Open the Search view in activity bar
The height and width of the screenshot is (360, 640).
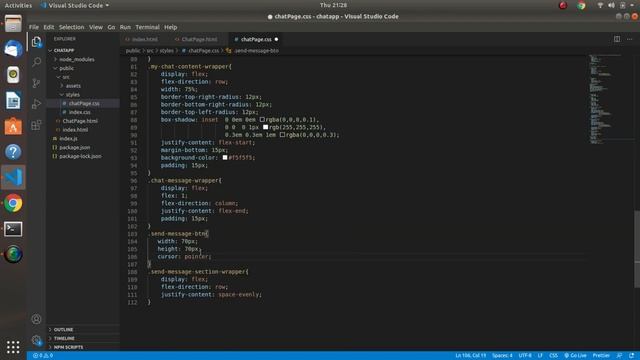click(x=36, y=62)
